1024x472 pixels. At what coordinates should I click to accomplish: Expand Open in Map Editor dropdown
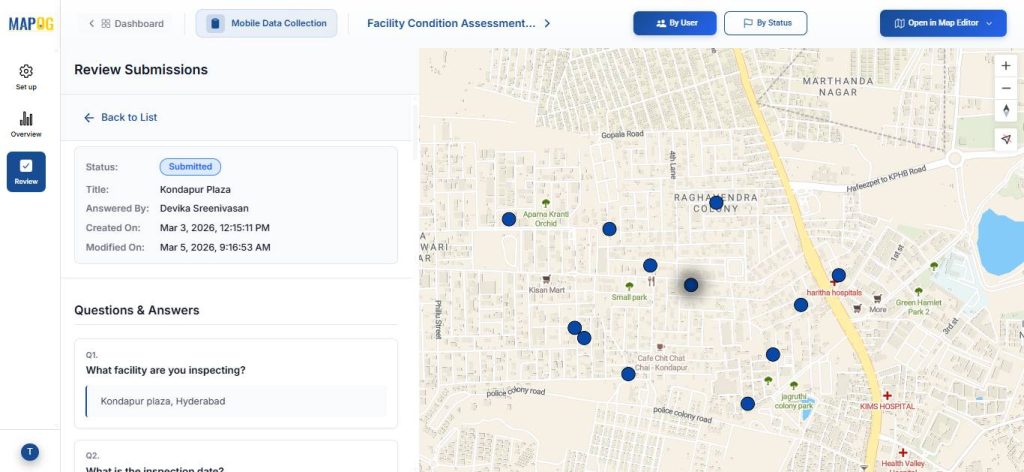tap(942, 23)
